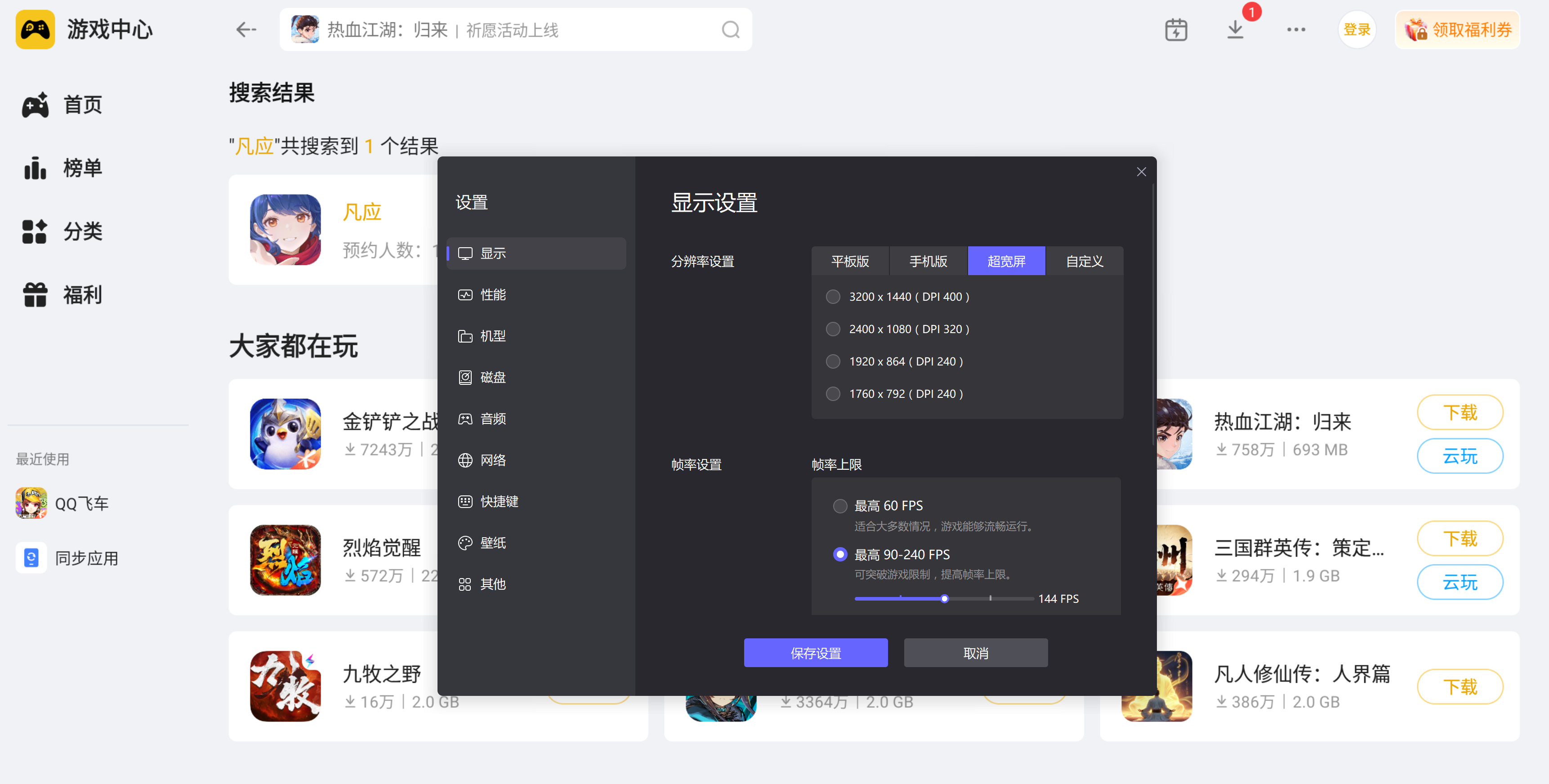Click the search magnifier icon
The height and width of the screenshot is (784, 1549).
730,30
